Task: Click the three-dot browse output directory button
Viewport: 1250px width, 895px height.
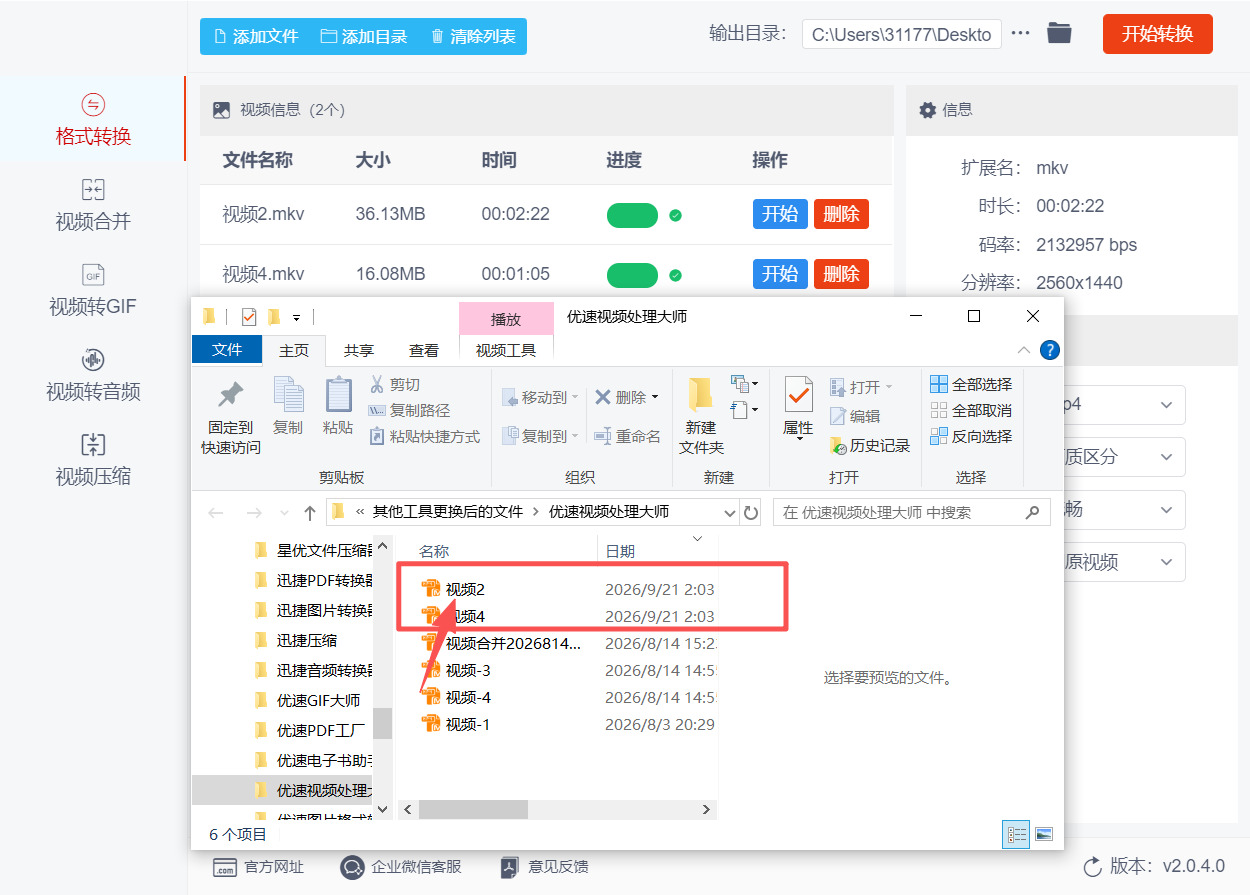Action: (x=1020, y=33)
